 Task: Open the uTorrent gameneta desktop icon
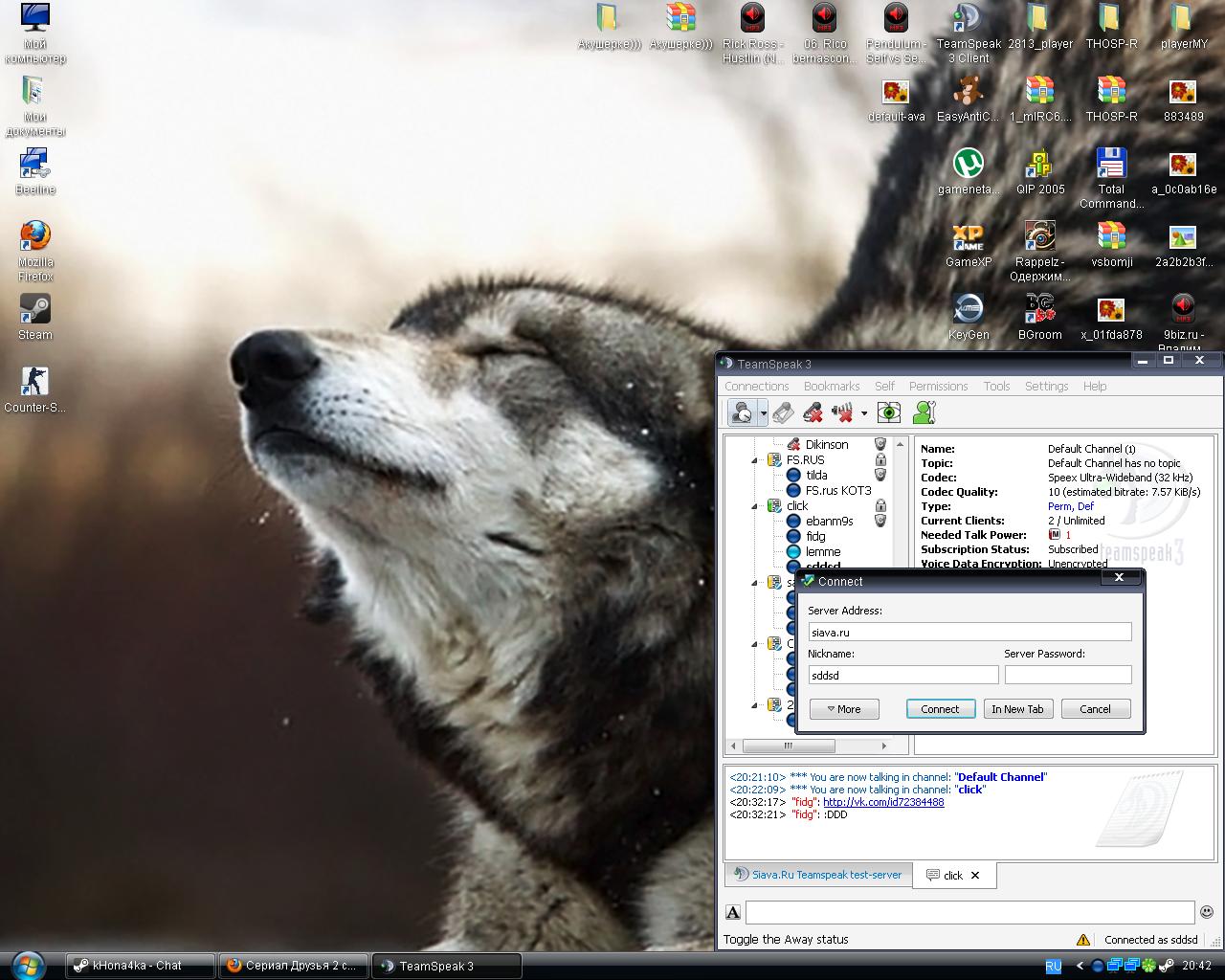969,164
